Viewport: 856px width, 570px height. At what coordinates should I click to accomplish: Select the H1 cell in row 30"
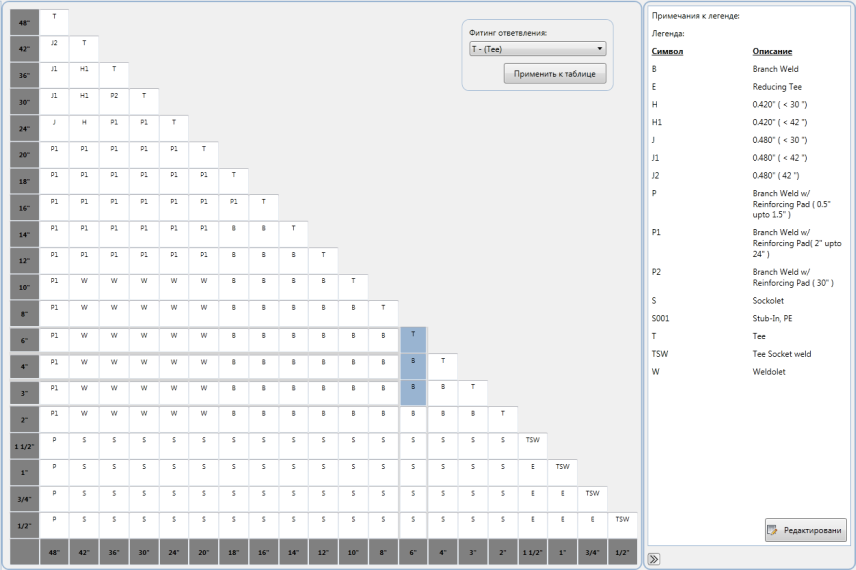pyautogui.click(x=84, y=102)
